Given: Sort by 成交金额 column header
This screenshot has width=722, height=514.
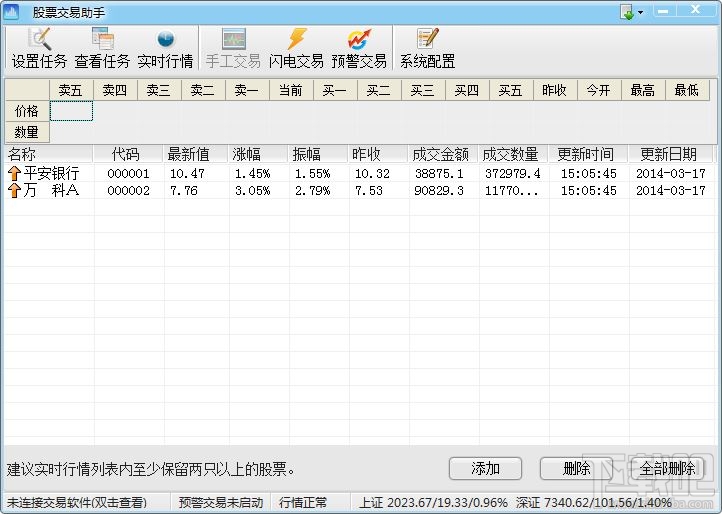Looking at the screenshot, I should (443, 154).
